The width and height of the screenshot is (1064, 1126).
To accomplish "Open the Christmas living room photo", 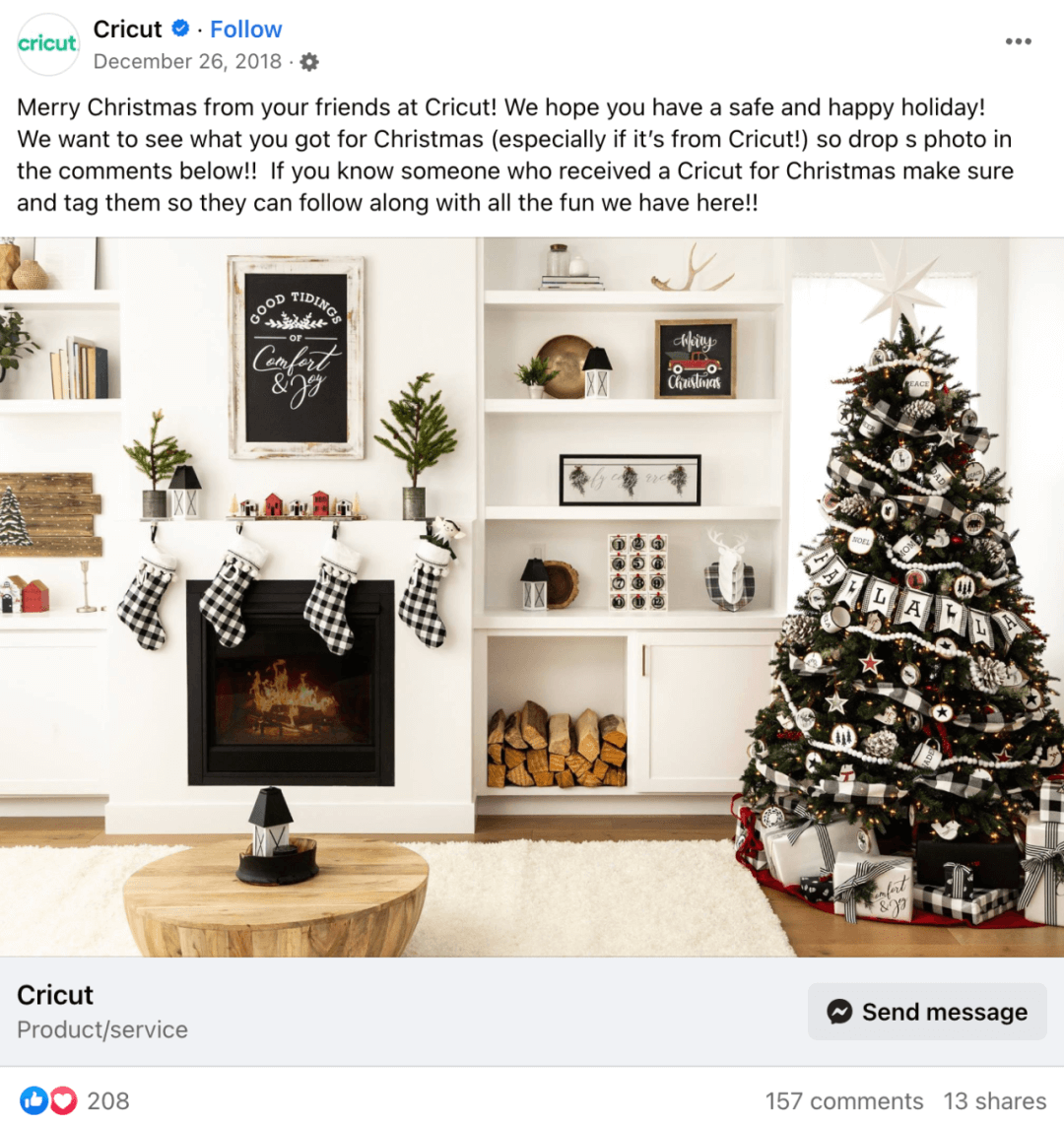I will pos(532,597).
